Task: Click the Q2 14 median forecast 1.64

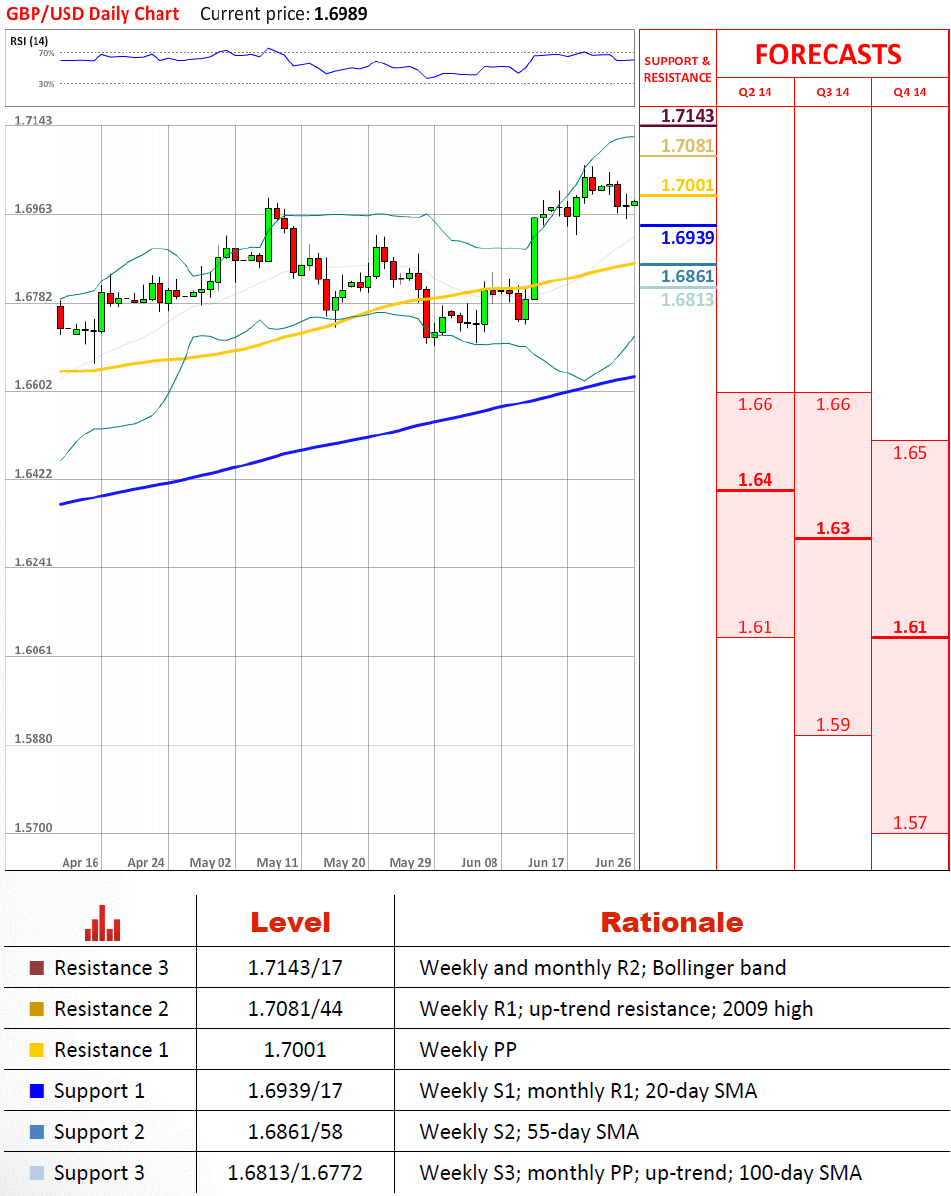Action: coord(755,480)
